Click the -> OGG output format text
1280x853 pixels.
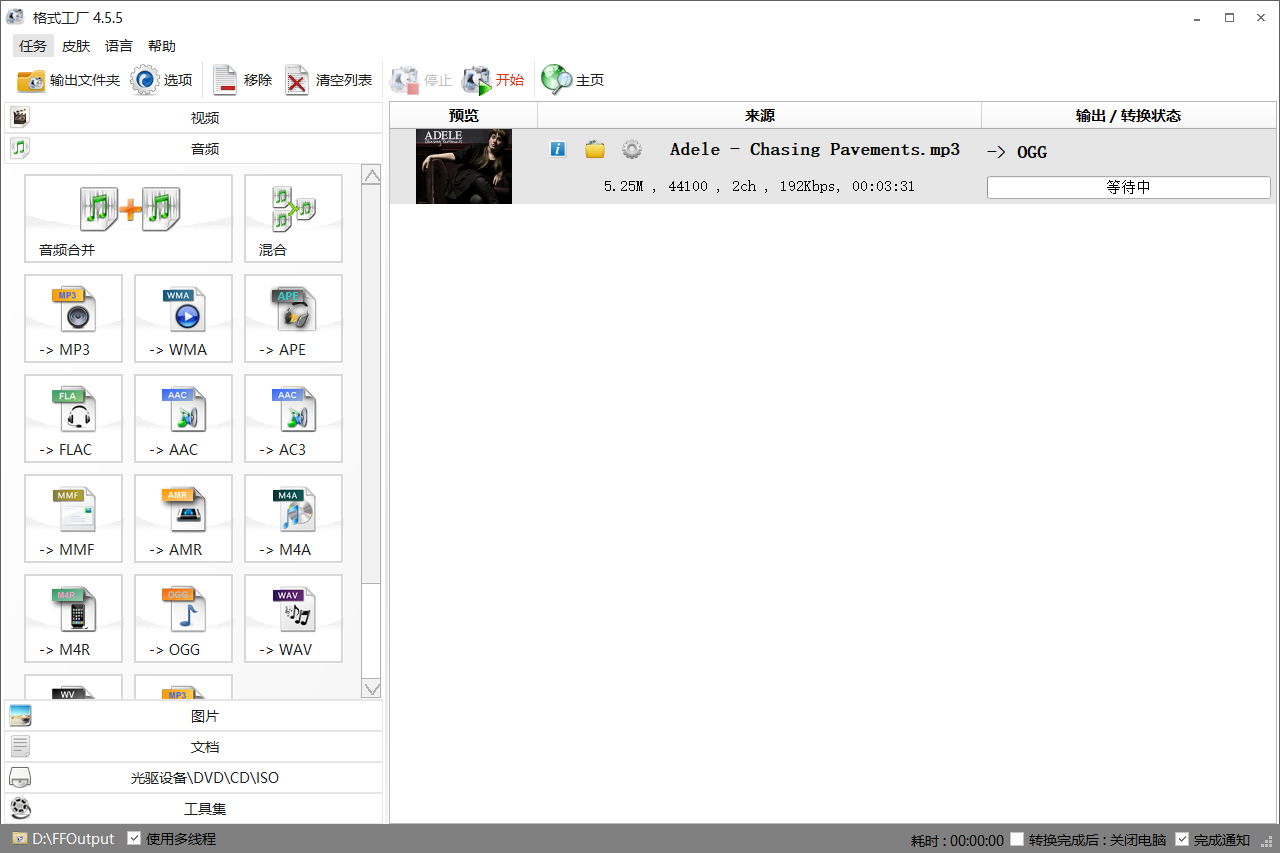pyautogui.click(x=1017, y=152)
